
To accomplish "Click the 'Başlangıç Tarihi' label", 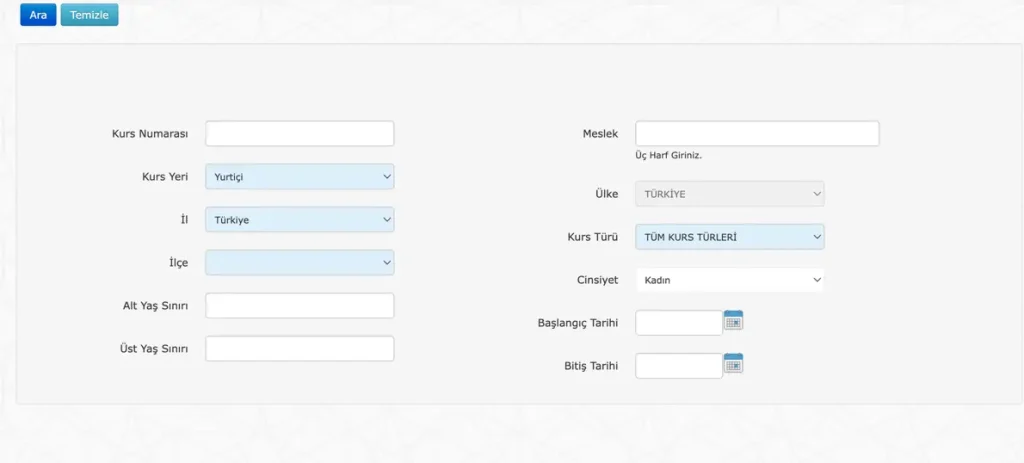I will pyautogui.click(x=578, y=323).
